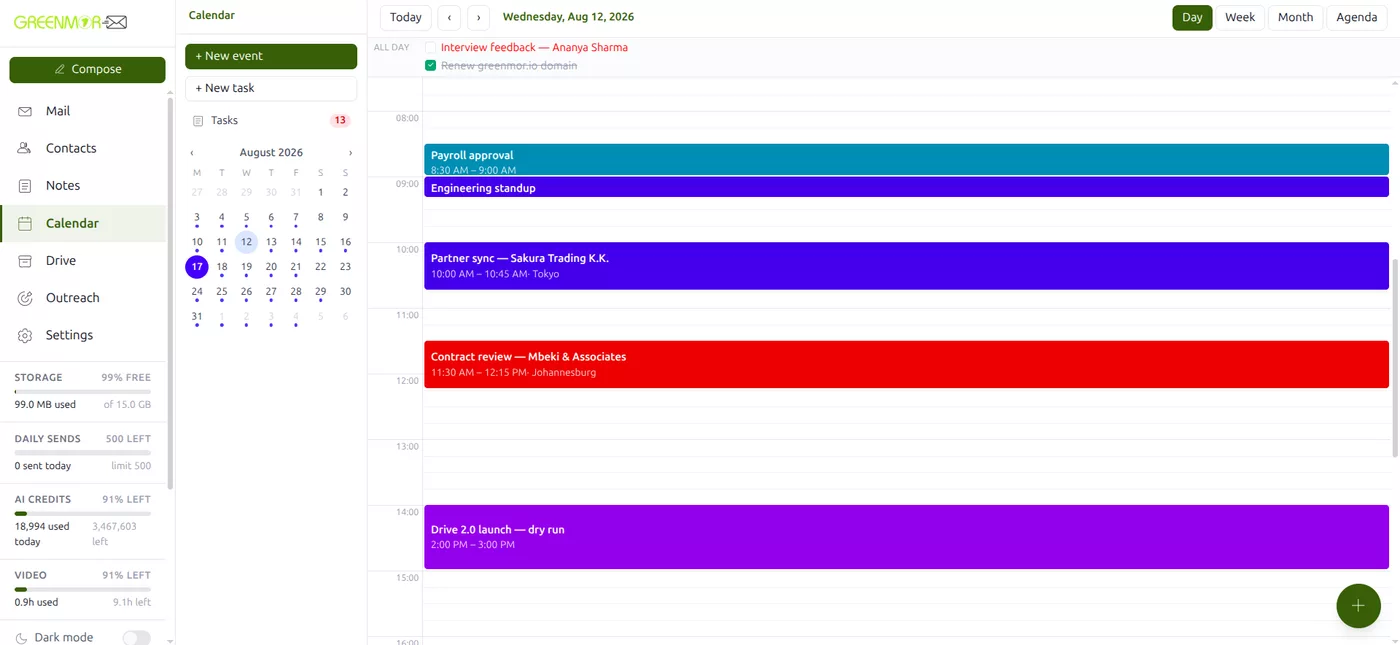Switch to Day view
The image size is (1400, 645).
pos(1192,17)
